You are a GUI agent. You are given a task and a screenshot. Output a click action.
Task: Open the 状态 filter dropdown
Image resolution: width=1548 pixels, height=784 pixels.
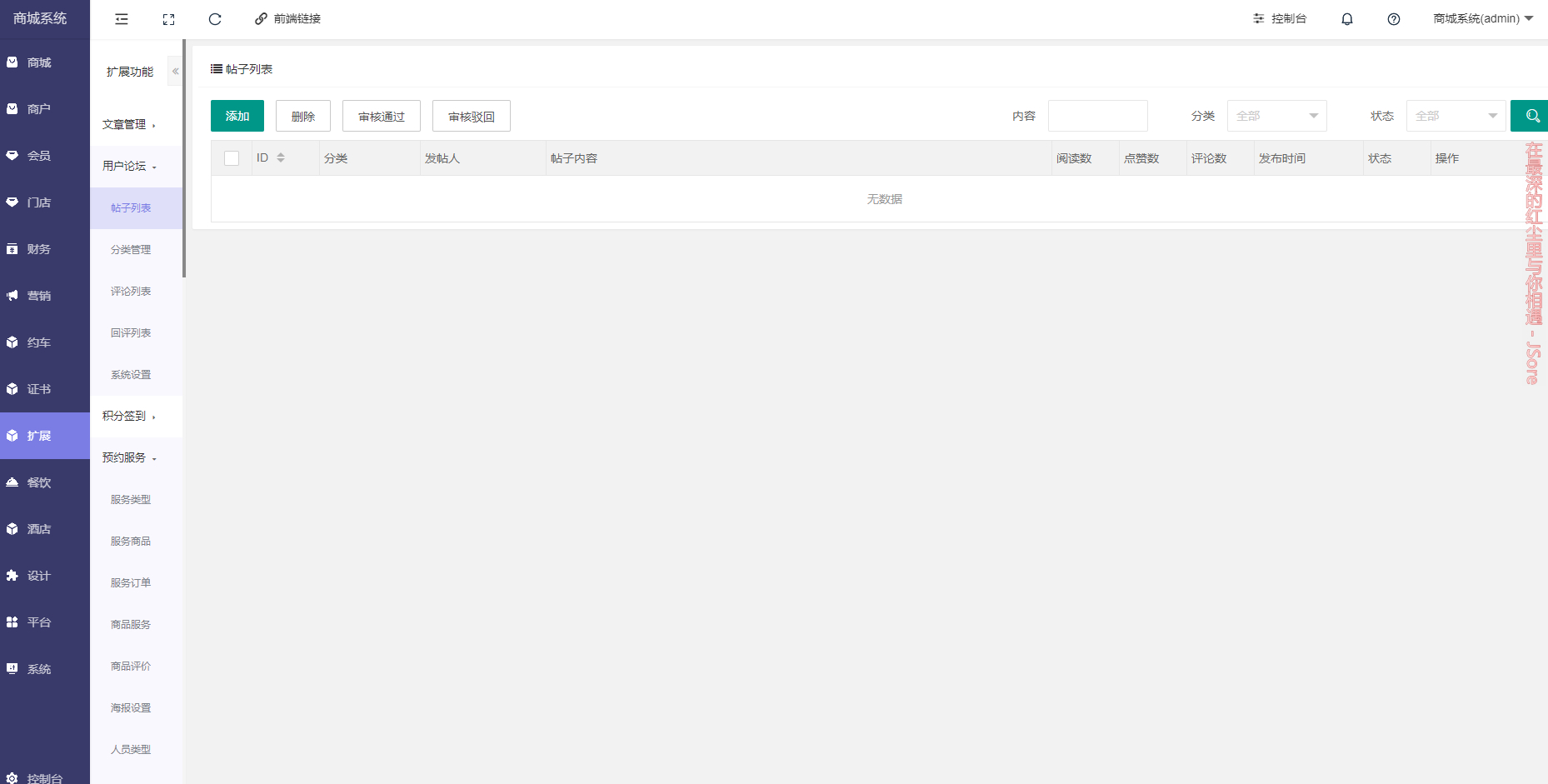pyautogui.click(x=1456, y=116)
